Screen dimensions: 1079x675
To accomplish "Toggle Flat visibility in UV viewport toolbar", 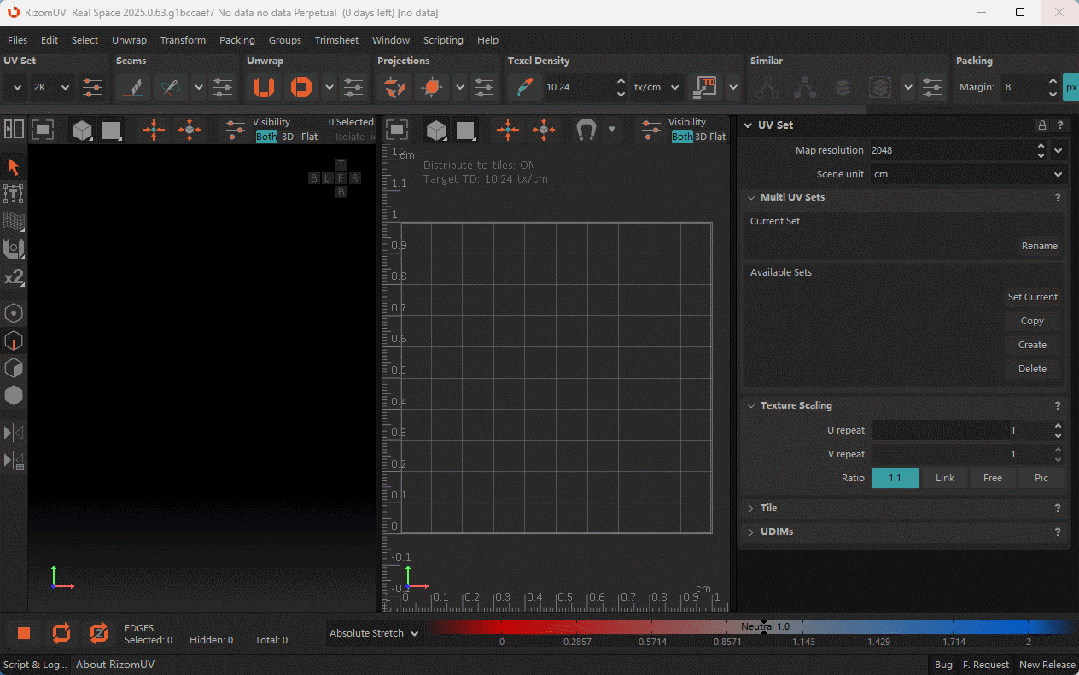I will click(718, 136).
